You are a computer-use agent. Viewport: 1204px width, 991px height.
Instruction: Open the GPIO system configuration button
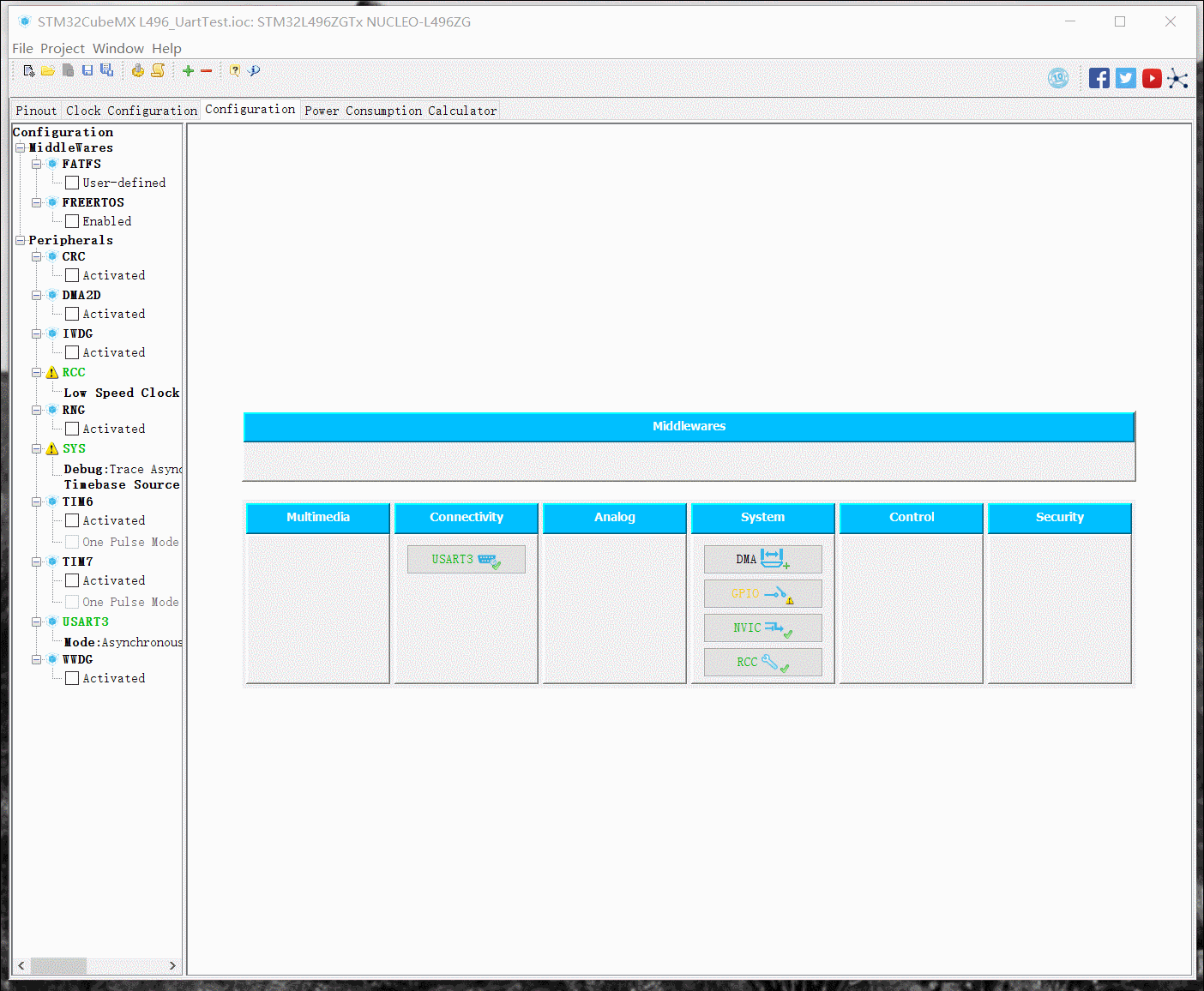(763, 593)
